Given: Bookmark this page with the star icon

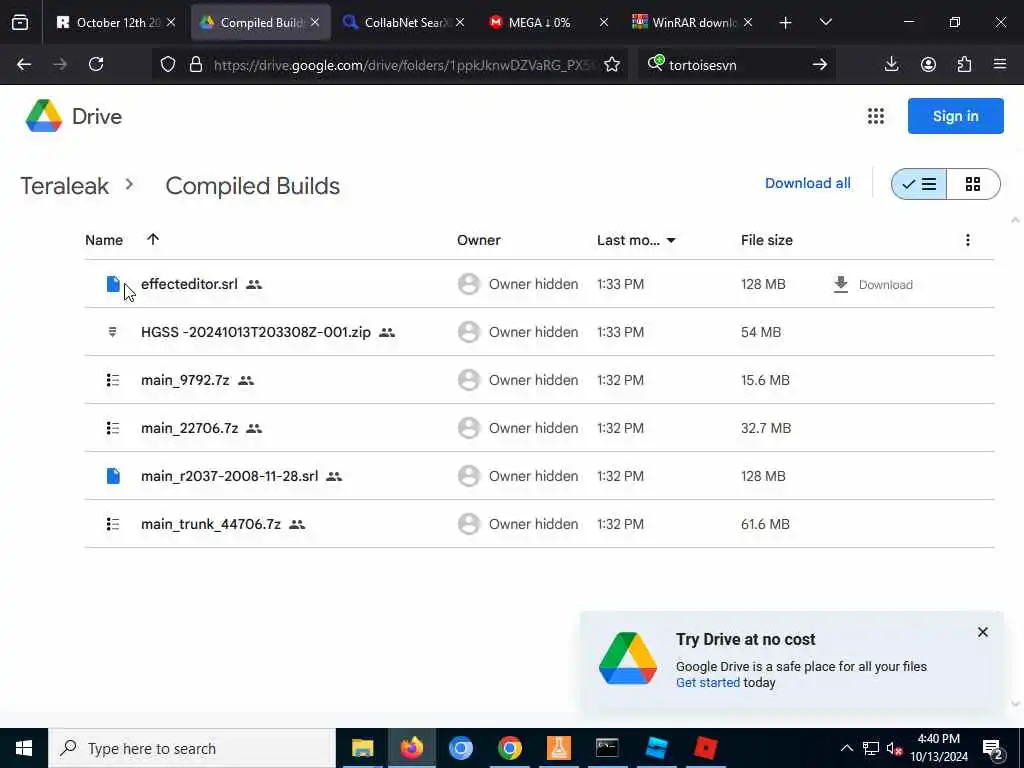Looking at the screenshot, I should pyautogui.click(x=612, y=64).
